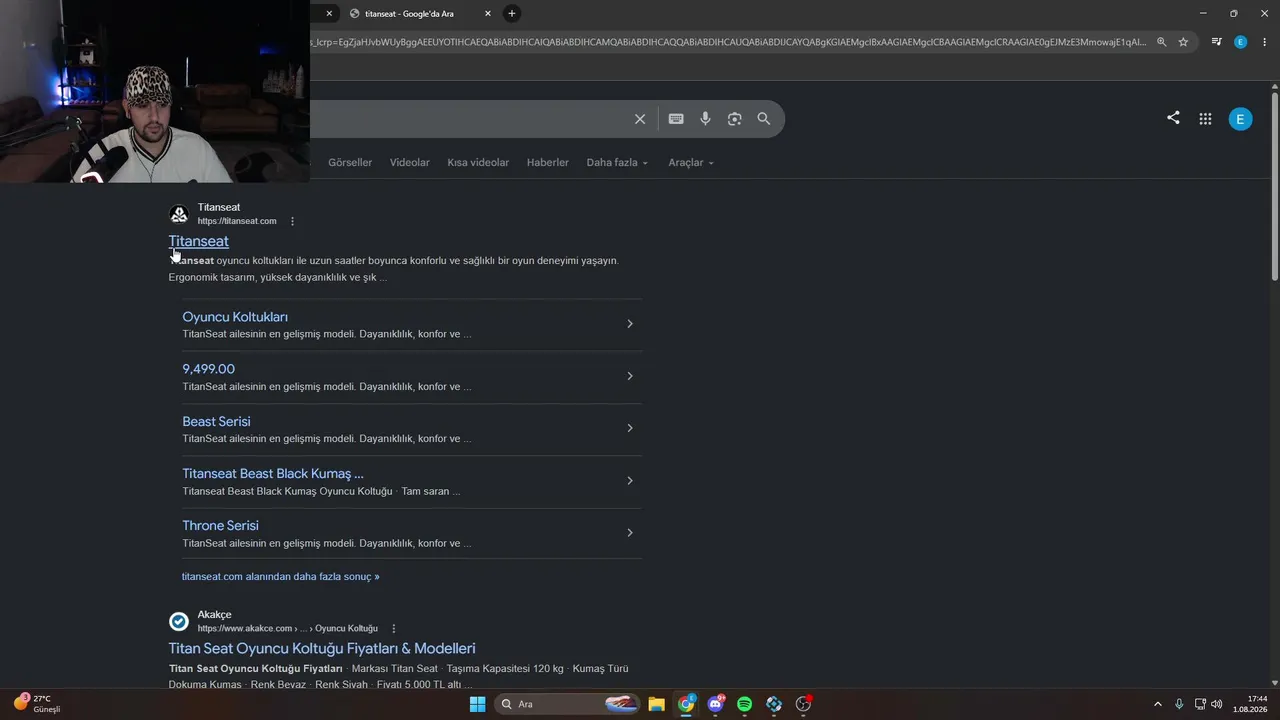Open the Google account avatar menu

[1240, 119]
